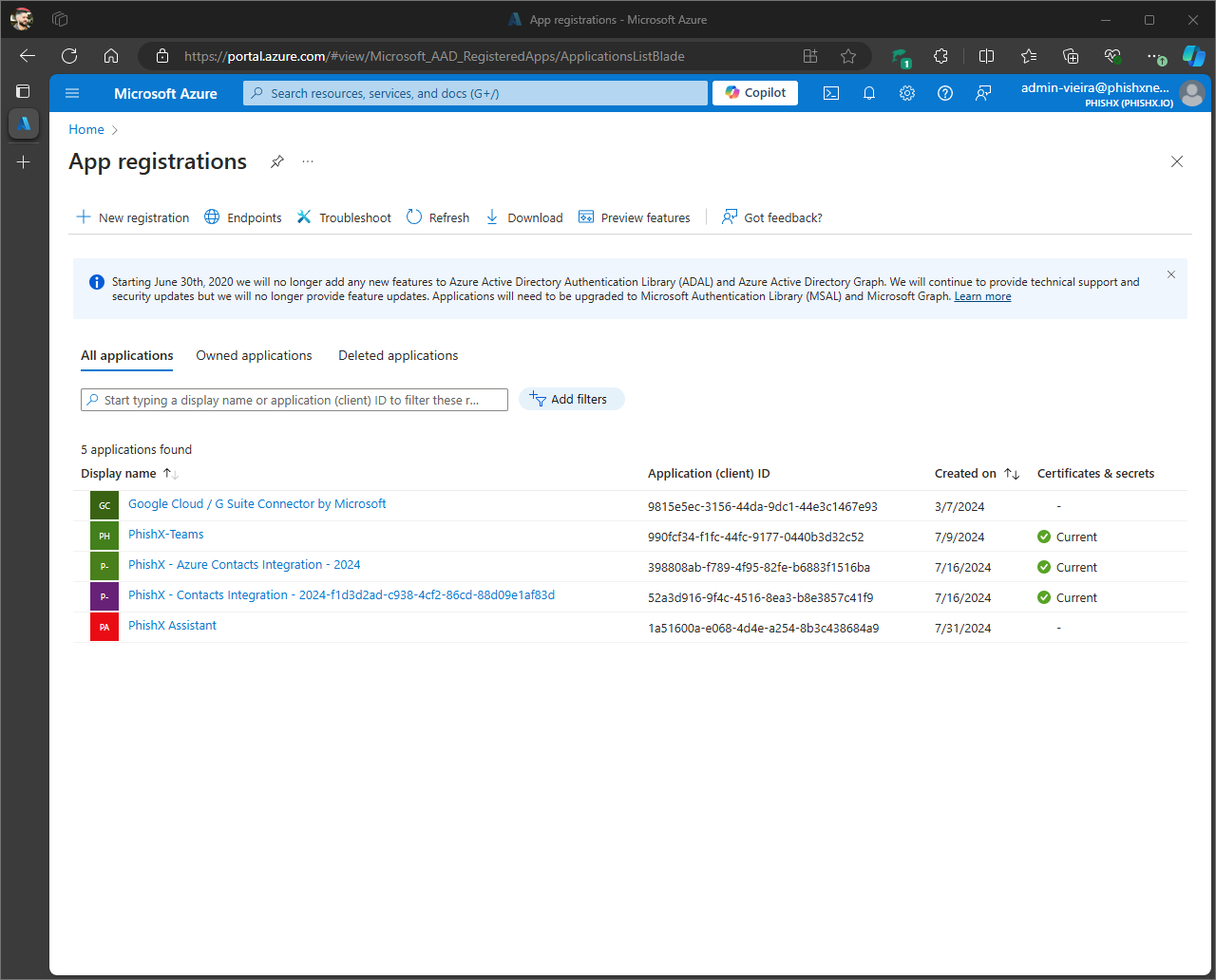Click the Current status for PhishX-Teams
Image resolution: width=1216 pixels, height=980 pixels.
pyautogui.click(x=1067, y=537)
